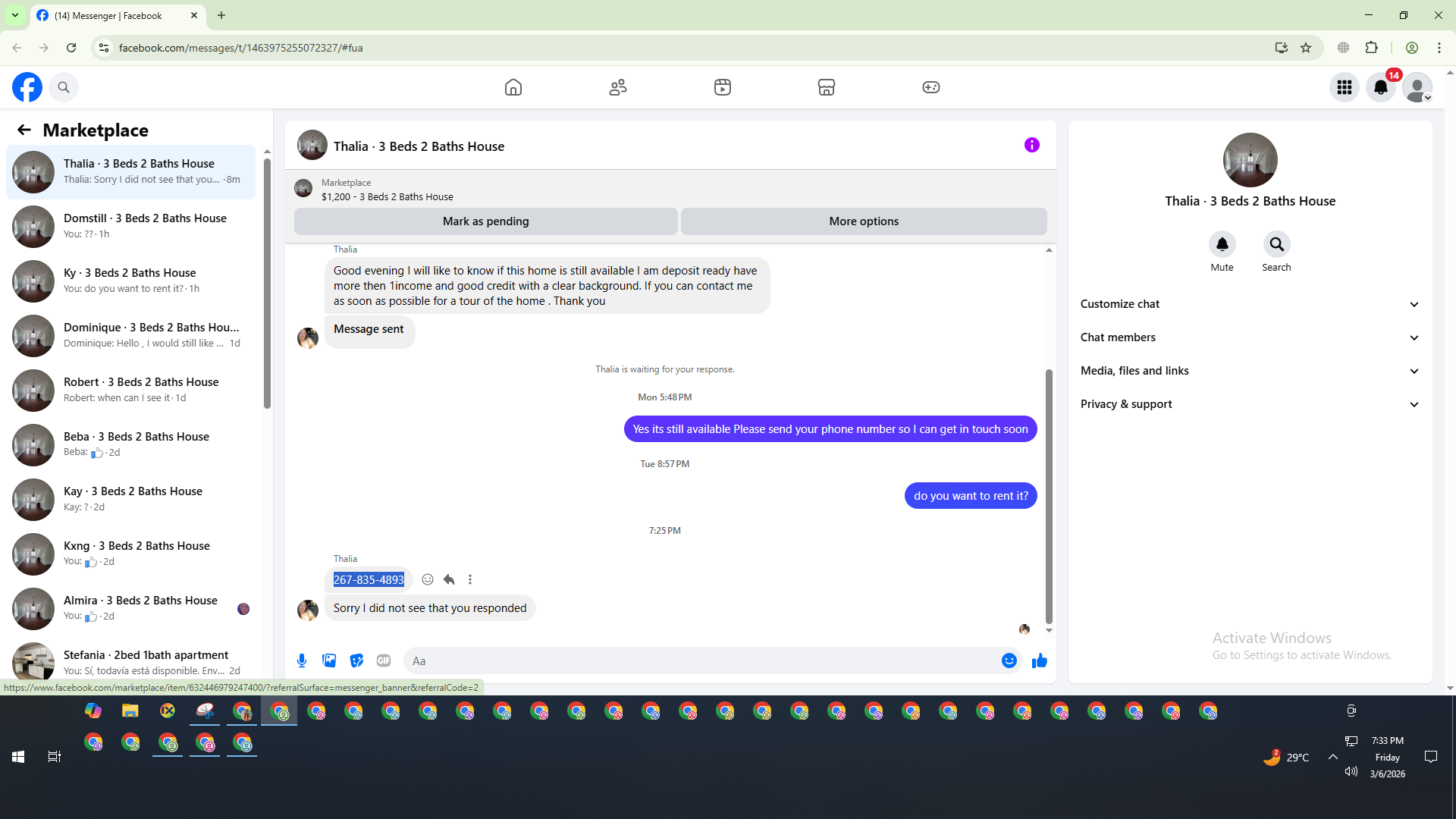Open the sticker picker icon

click(x=356, y=661)
